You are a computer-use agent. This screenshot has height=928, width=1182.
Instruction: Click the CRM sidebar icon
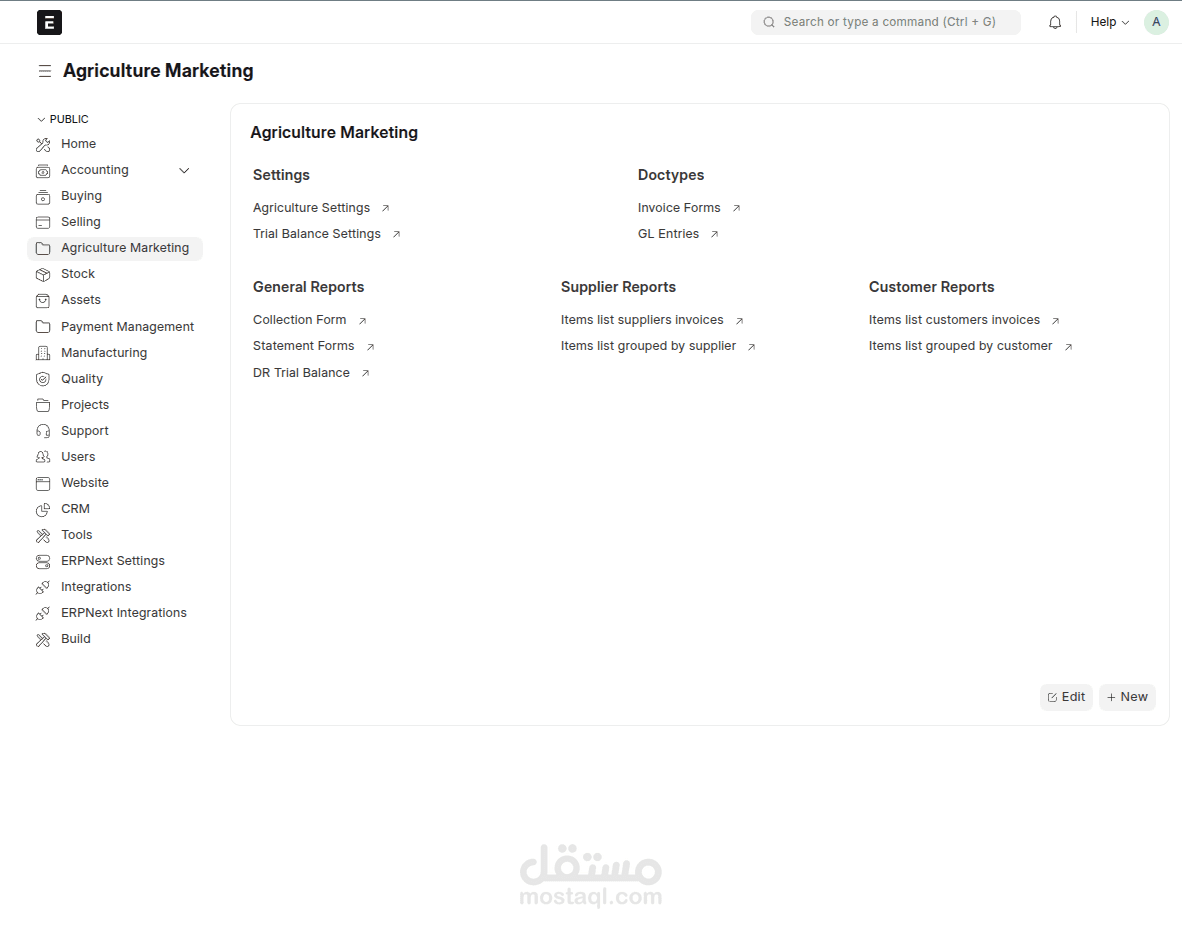click(44, 508)
